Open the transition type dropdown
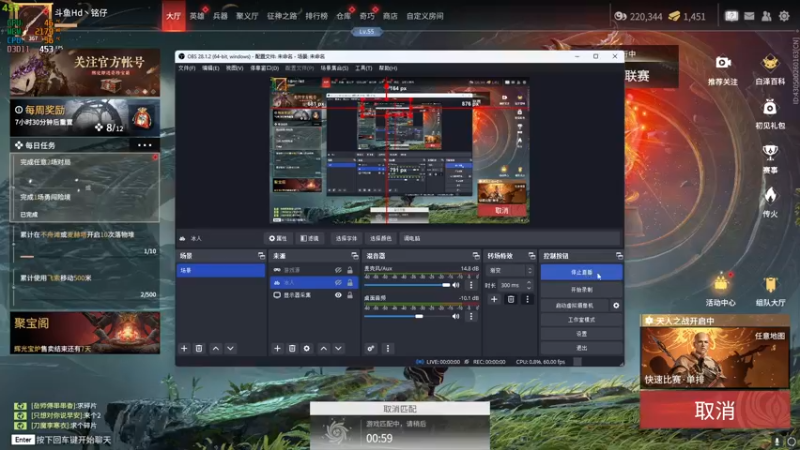 click(511, 270)
